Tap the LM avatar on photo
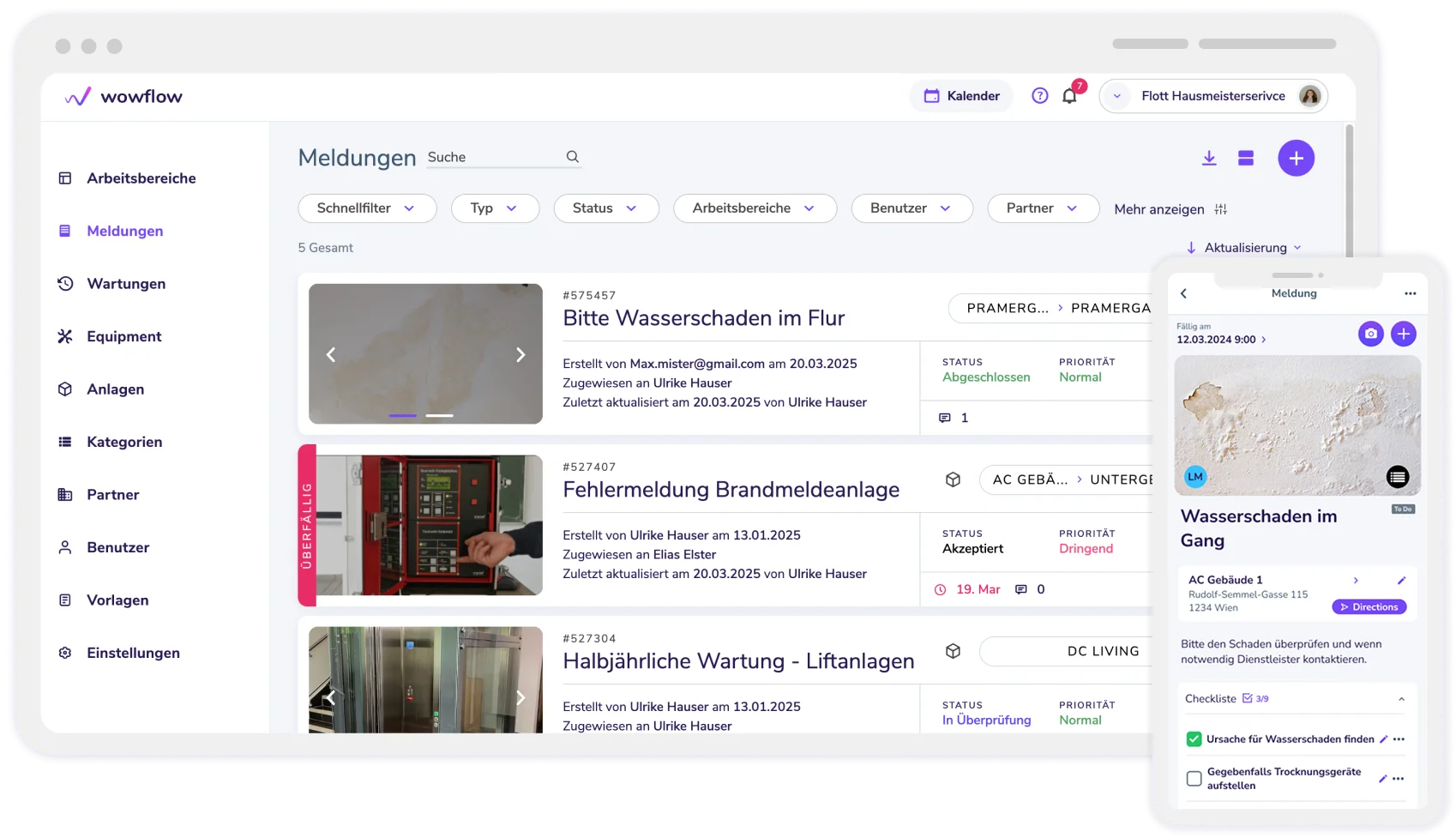Screen dimensions: 1456x838 (x=1195, y=476)
